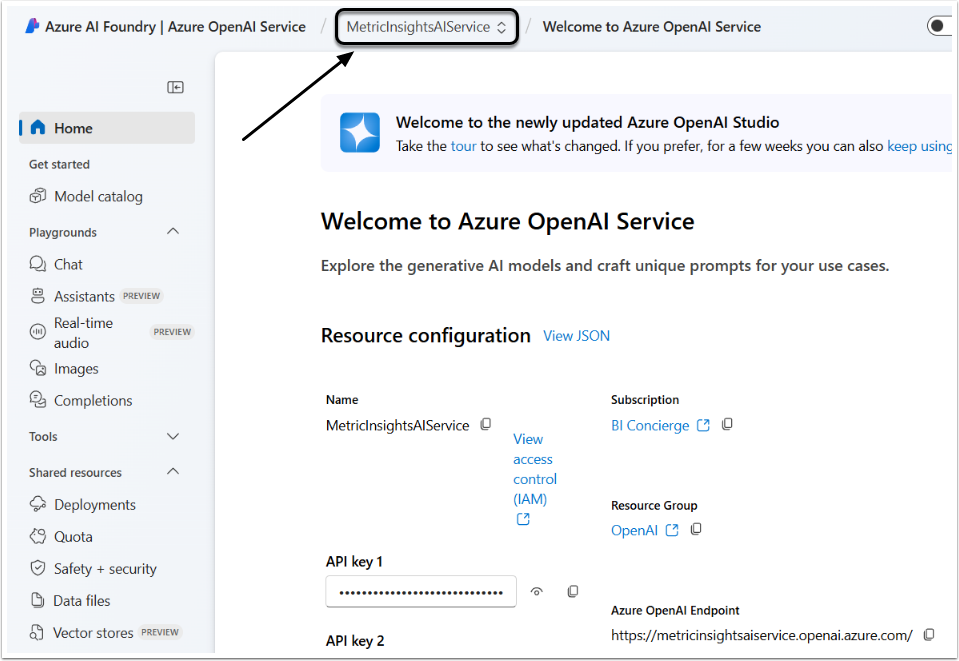Open the tour link in banner

pos(463,146)
